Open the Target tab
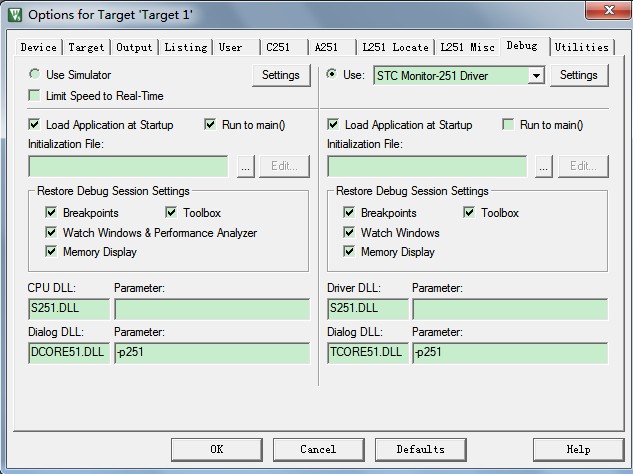This screenshot has height=474, width=633. point(86,47)
